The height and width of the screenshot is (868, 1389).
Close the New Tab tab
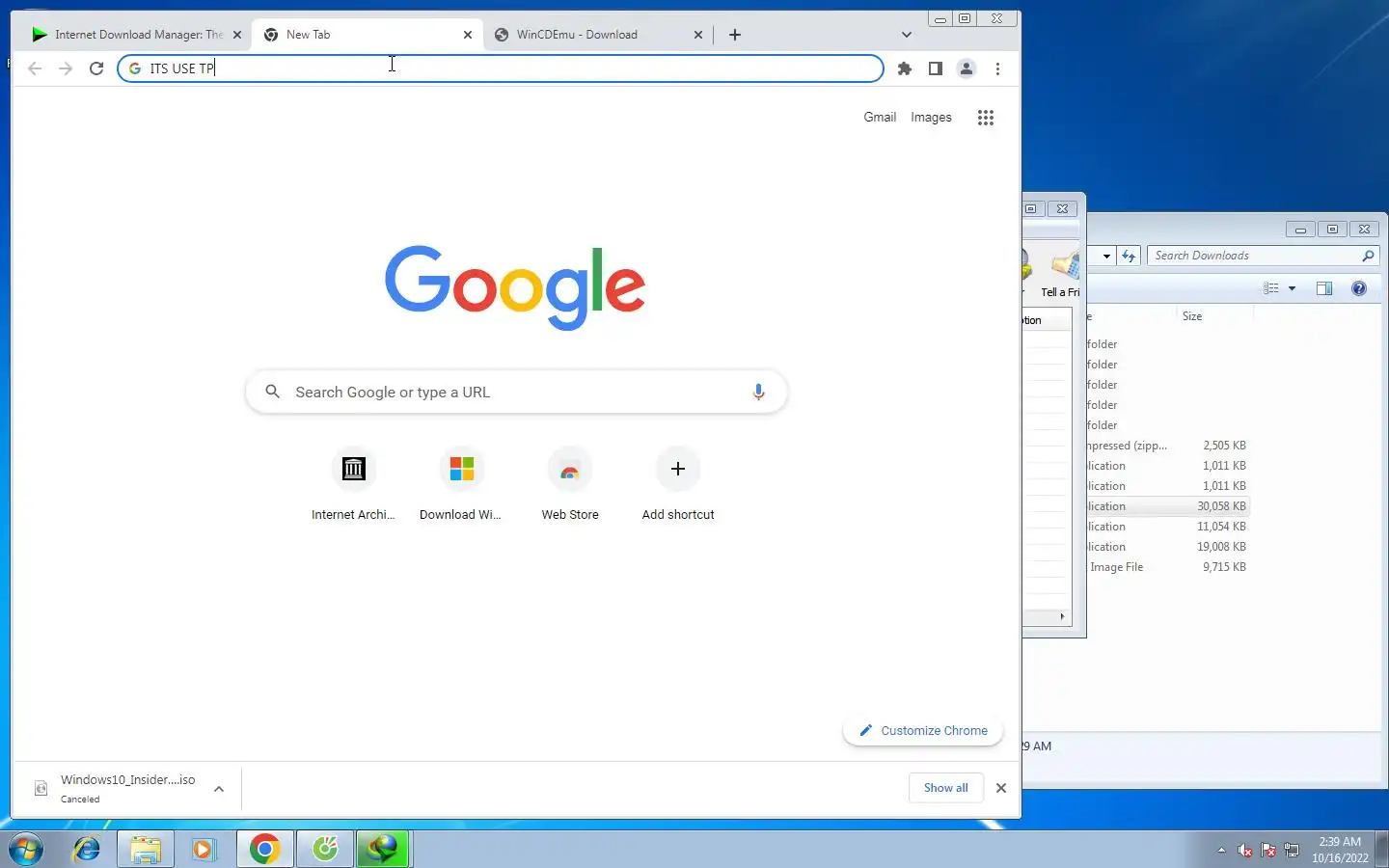tap(468, 35)
